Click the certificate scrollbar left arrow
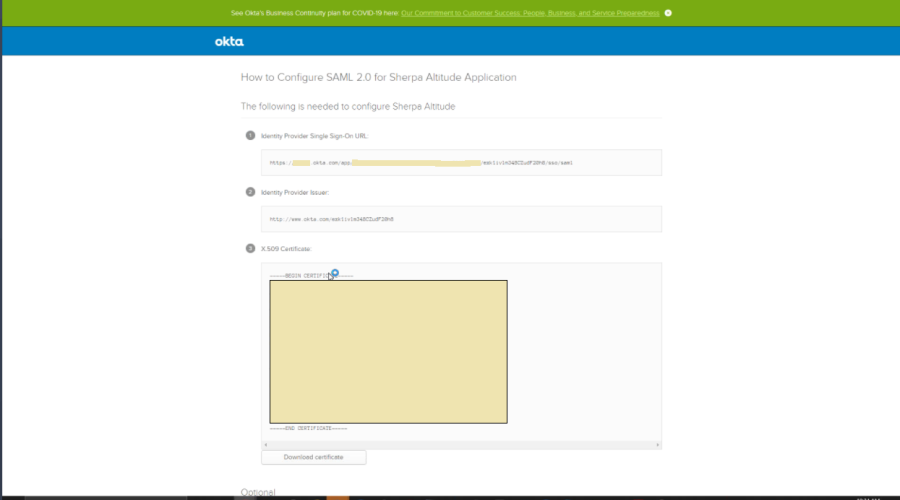Screen dimensions: 900x500 tap(266, 444)
